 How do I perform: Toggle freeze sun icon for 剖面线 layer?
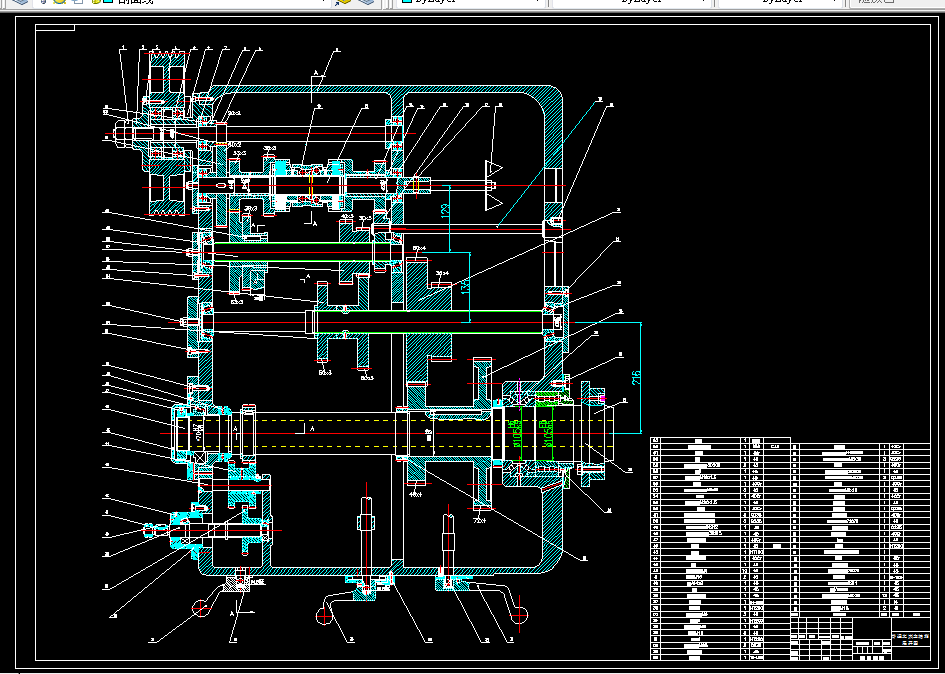[x=60, y=2]
